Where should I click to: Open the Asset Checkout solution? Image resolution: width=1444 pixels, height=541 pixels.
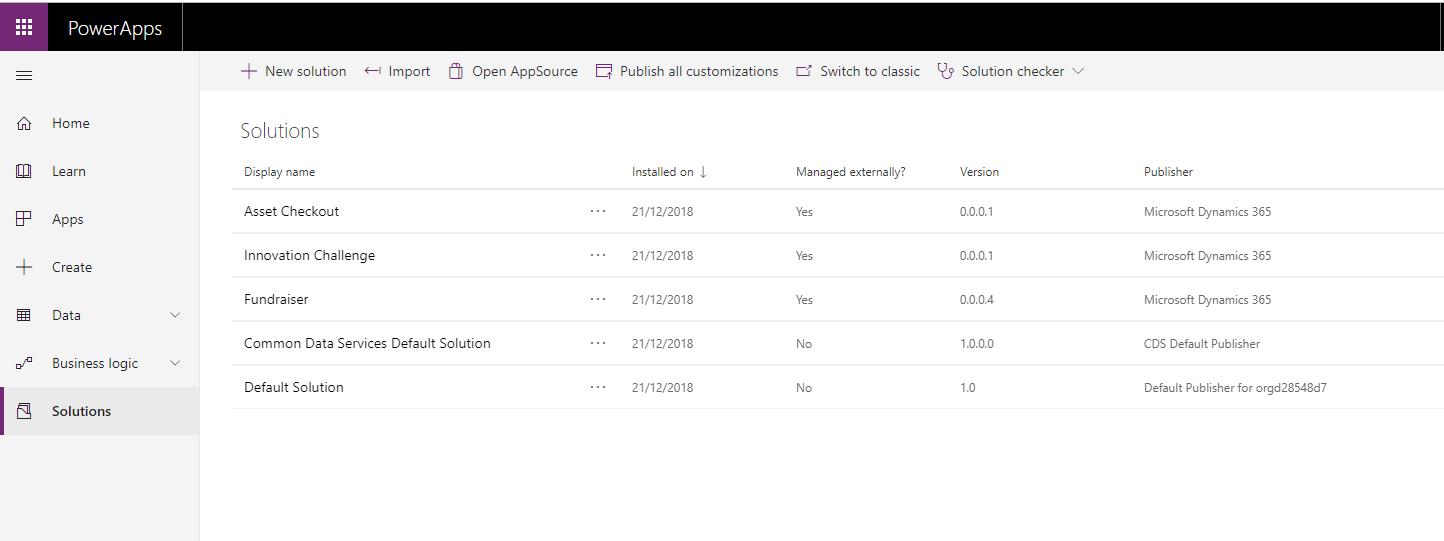point(291,211)
